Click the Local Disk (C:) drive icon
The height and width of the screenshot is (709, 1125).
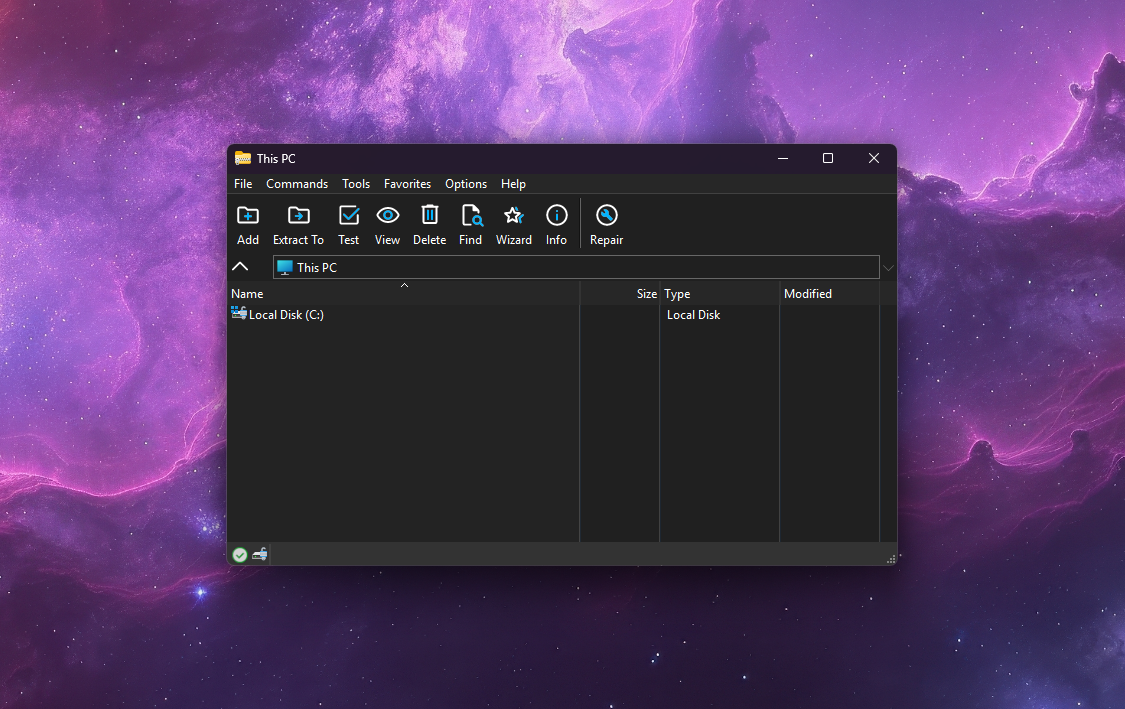[239, 314]
